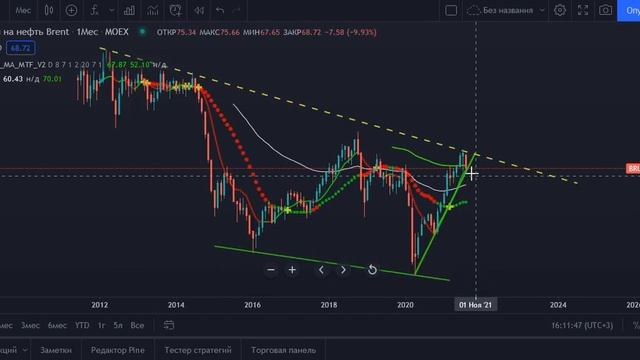Image resolution: width=640 pixels, height=360 pixels.
Task: Click the 2018 time axis label
Action: (329, 305)
